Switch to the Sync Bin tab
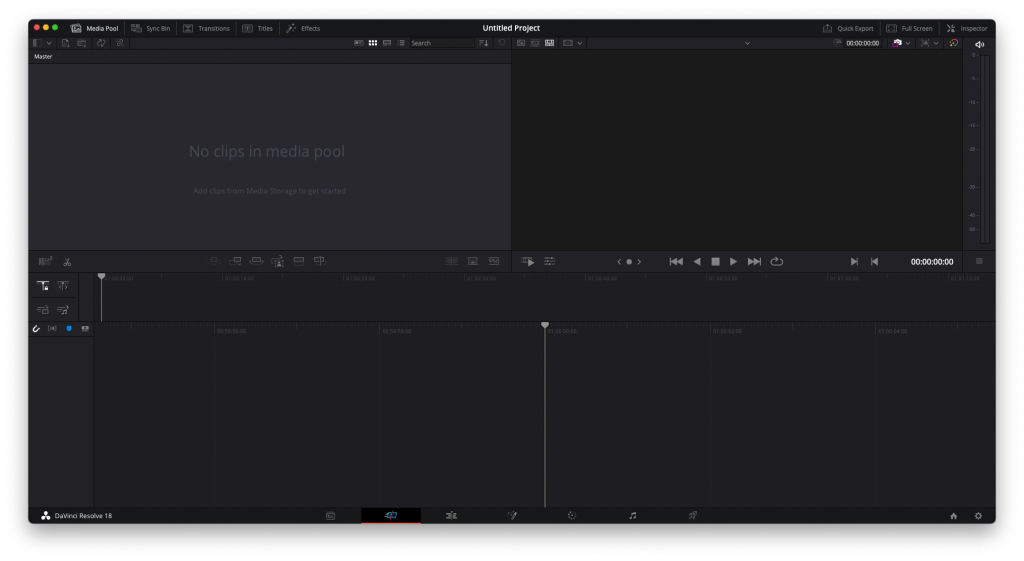This screenshot has width=1024, height=561. point(151,28)
